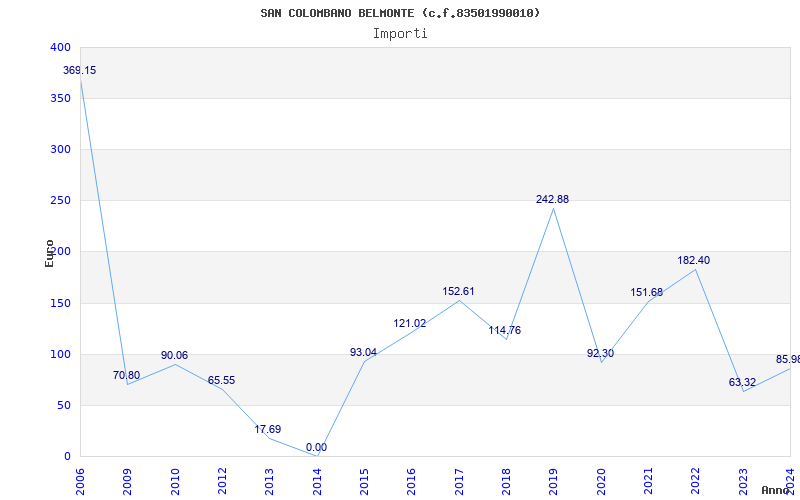Click the 100 y-axis tick label
This screenshot has width=800, height=500.
[60, 355]
